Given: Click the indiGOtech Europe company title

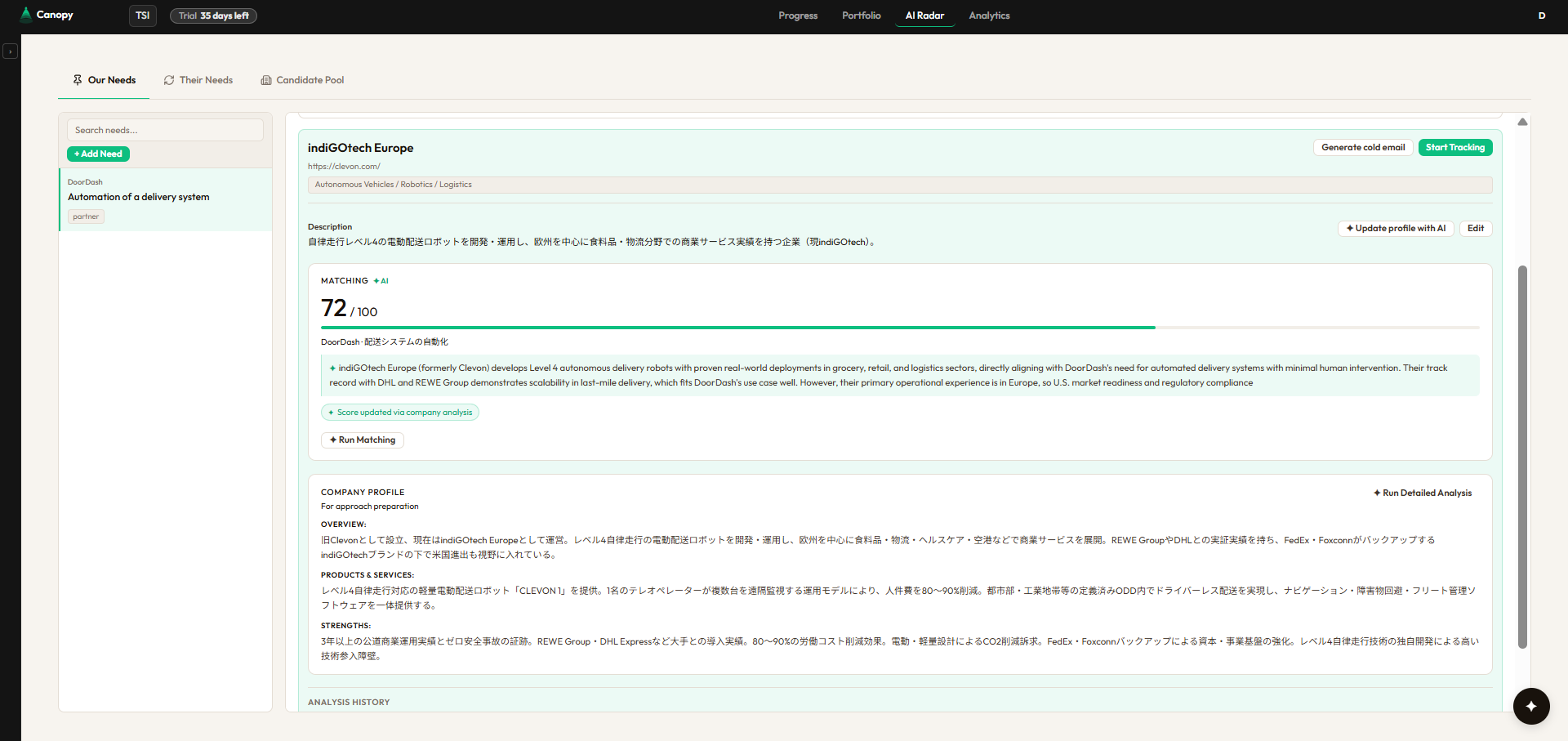Looking at the screenshot, I should pos(360,148).
